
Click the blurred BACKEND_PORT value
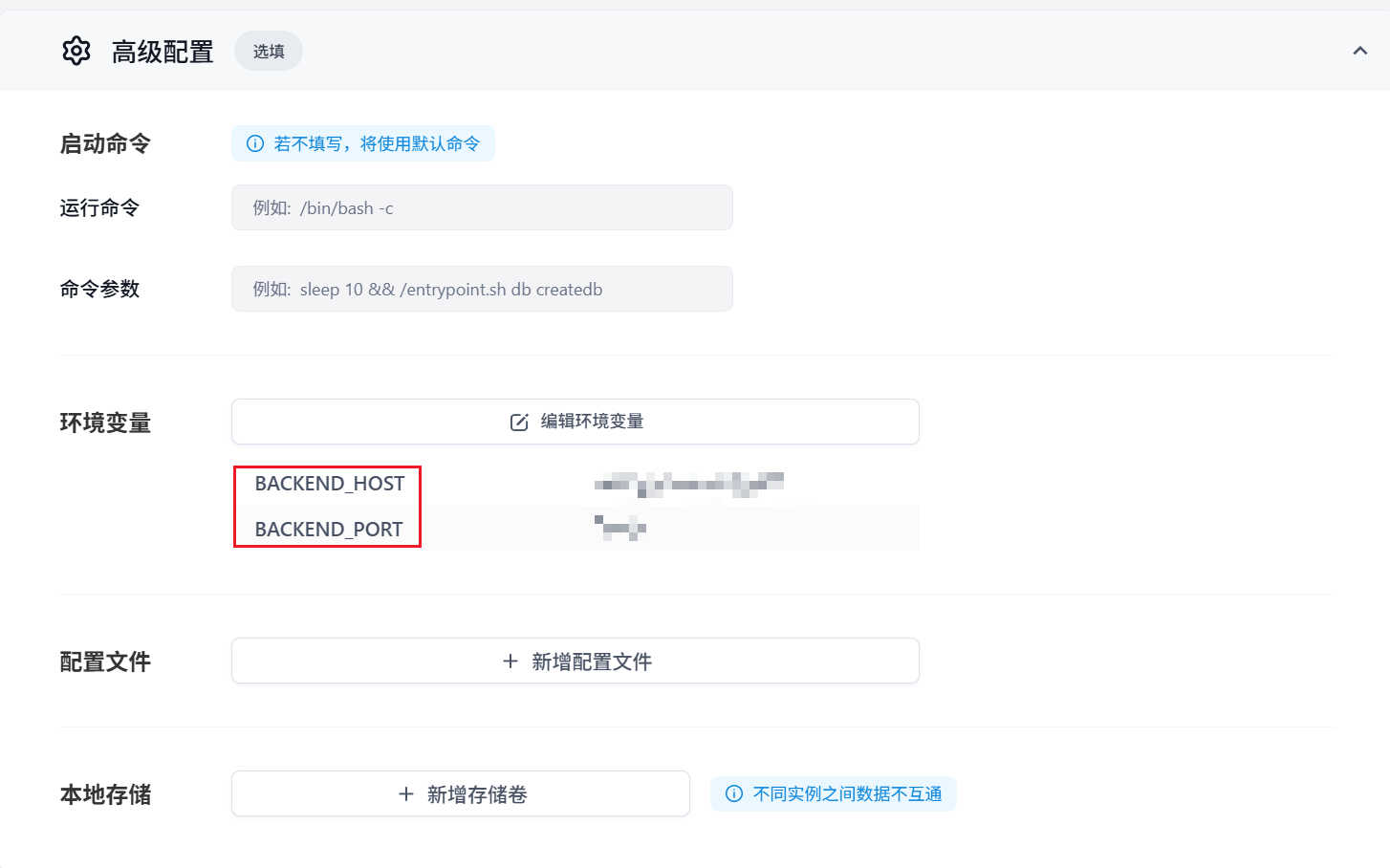click(x=620, y=527)
